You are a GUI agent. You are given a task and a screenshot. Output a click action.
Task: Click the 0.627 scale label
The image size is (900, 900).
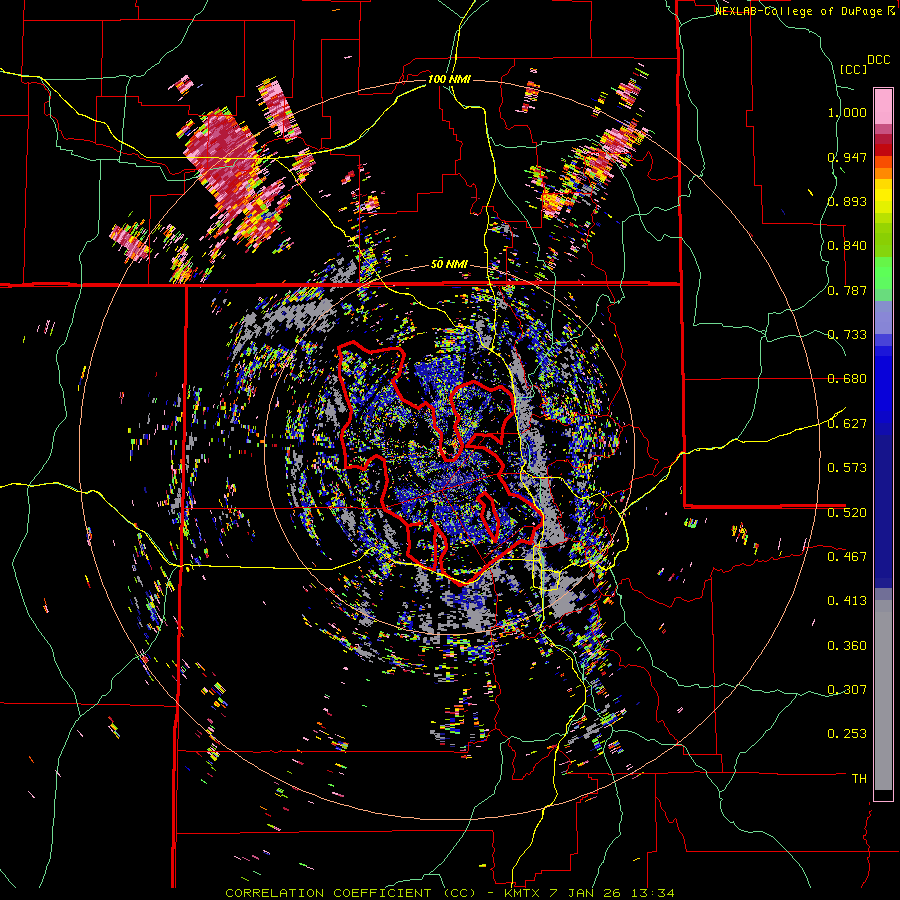click(847, 424)
